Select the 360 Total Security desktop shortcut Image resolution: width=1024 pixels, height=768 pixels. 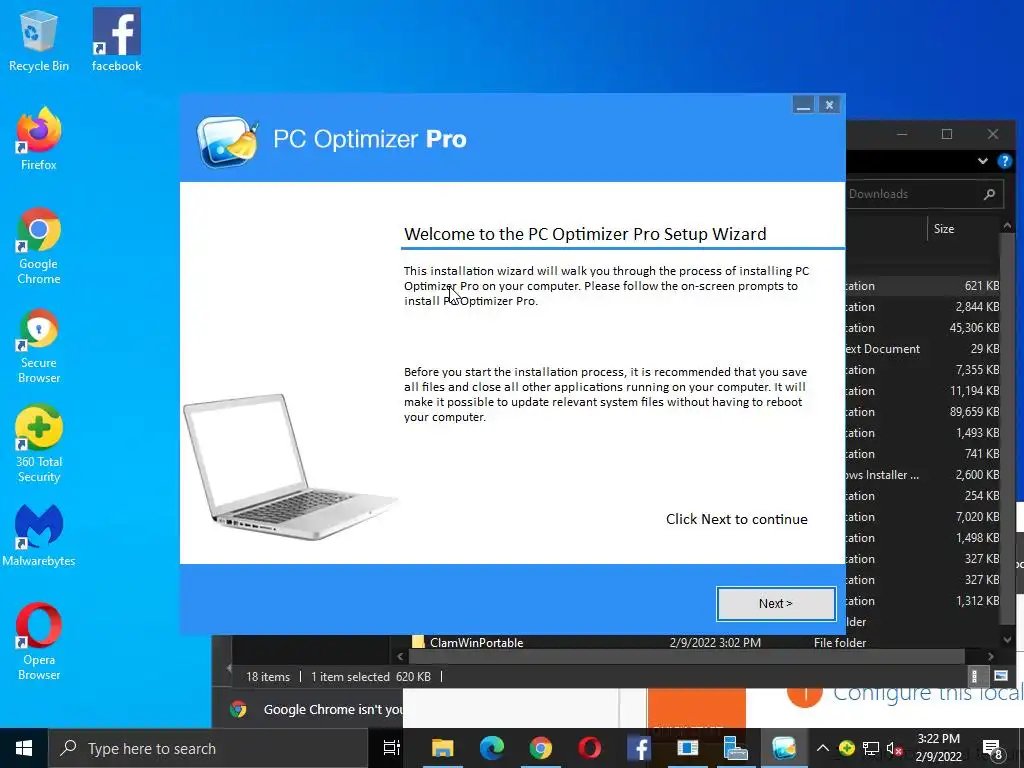[x=39, y=445]
